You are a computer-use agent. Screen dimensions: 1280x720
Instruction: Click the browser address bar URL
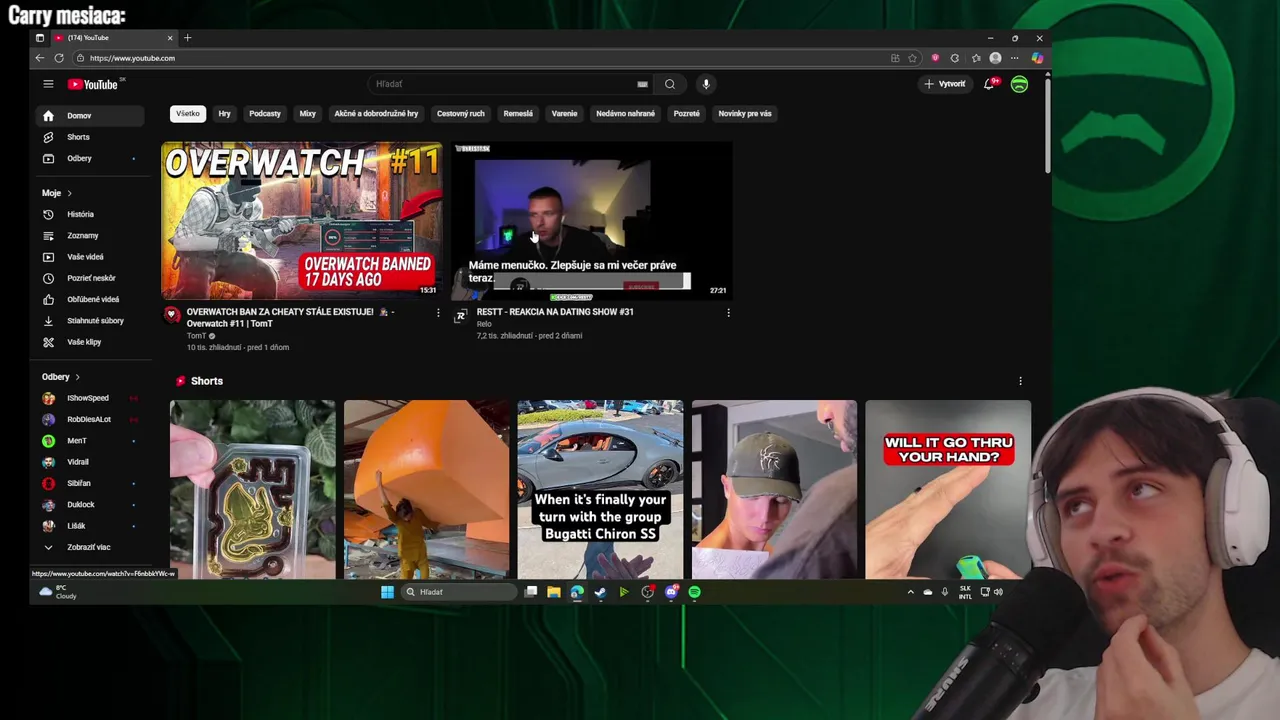point(132,58)
